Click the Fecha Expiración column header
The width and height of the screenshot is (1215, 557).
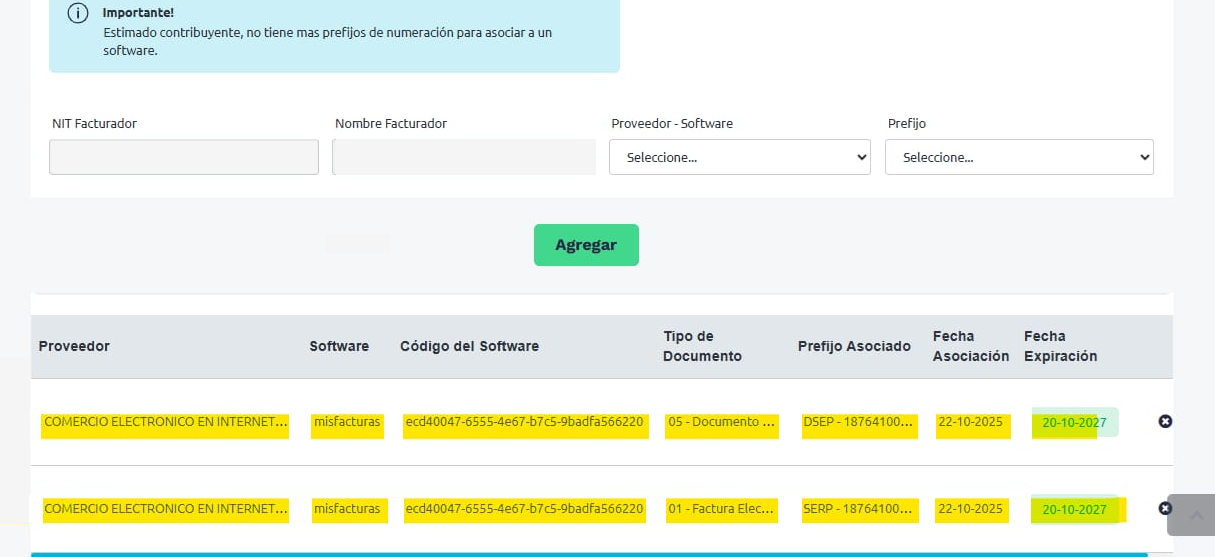click(x=1060, y=346)
